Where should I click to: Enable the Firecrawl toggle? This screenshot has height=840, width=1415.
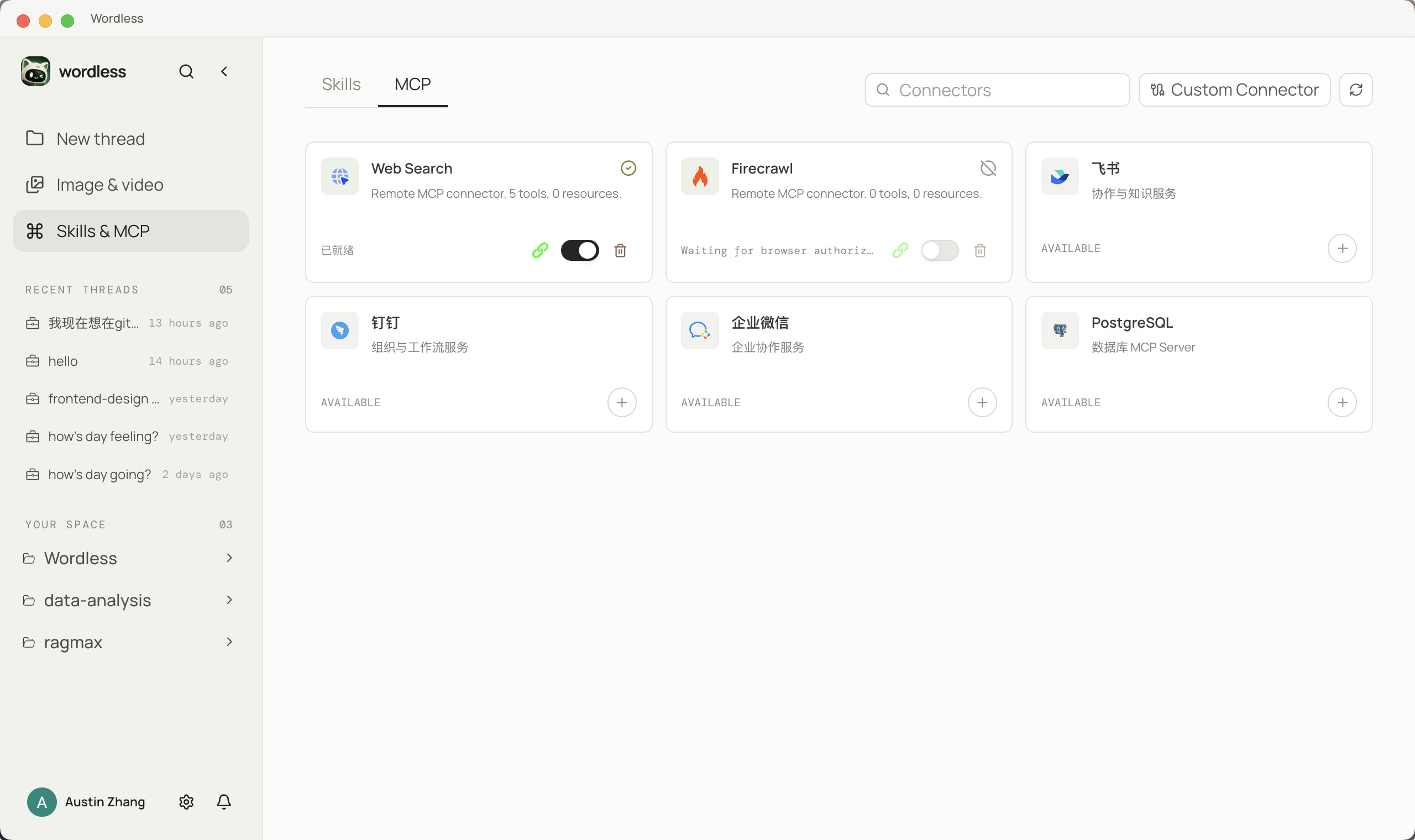click(940, 250)
